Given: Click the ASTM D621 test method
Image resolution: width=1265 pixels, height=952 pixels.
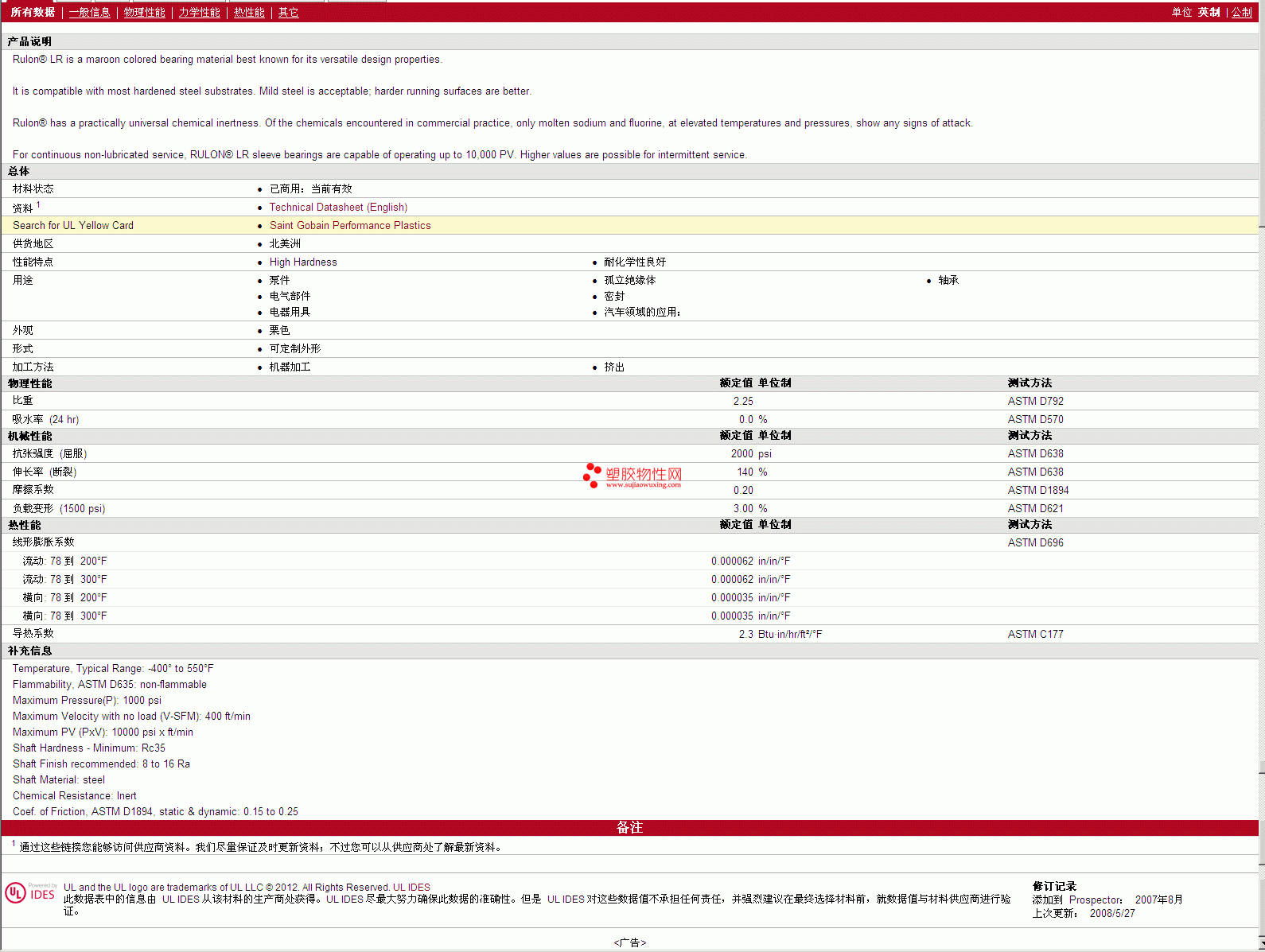Looking at the screenshot, I should pos(1035,508).
